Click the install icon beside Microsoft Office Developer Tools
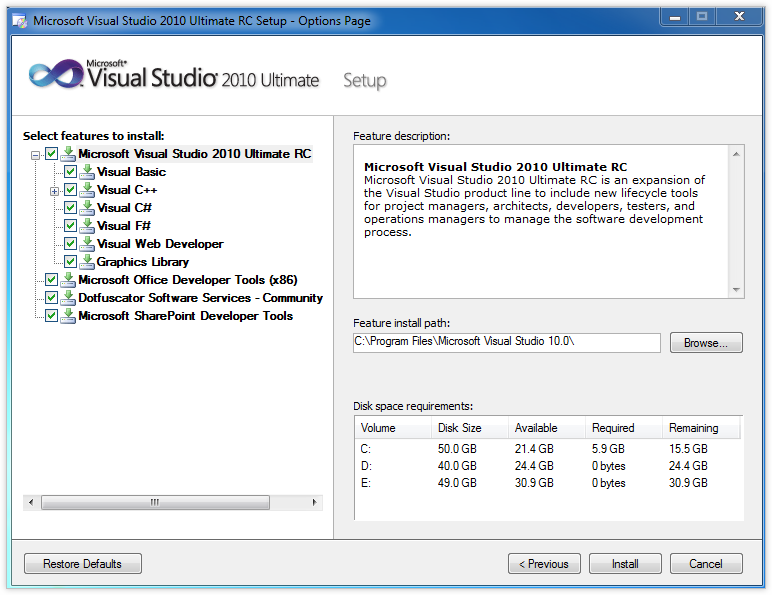The width and height of the screenshot is (772, 595). (68, 280)
